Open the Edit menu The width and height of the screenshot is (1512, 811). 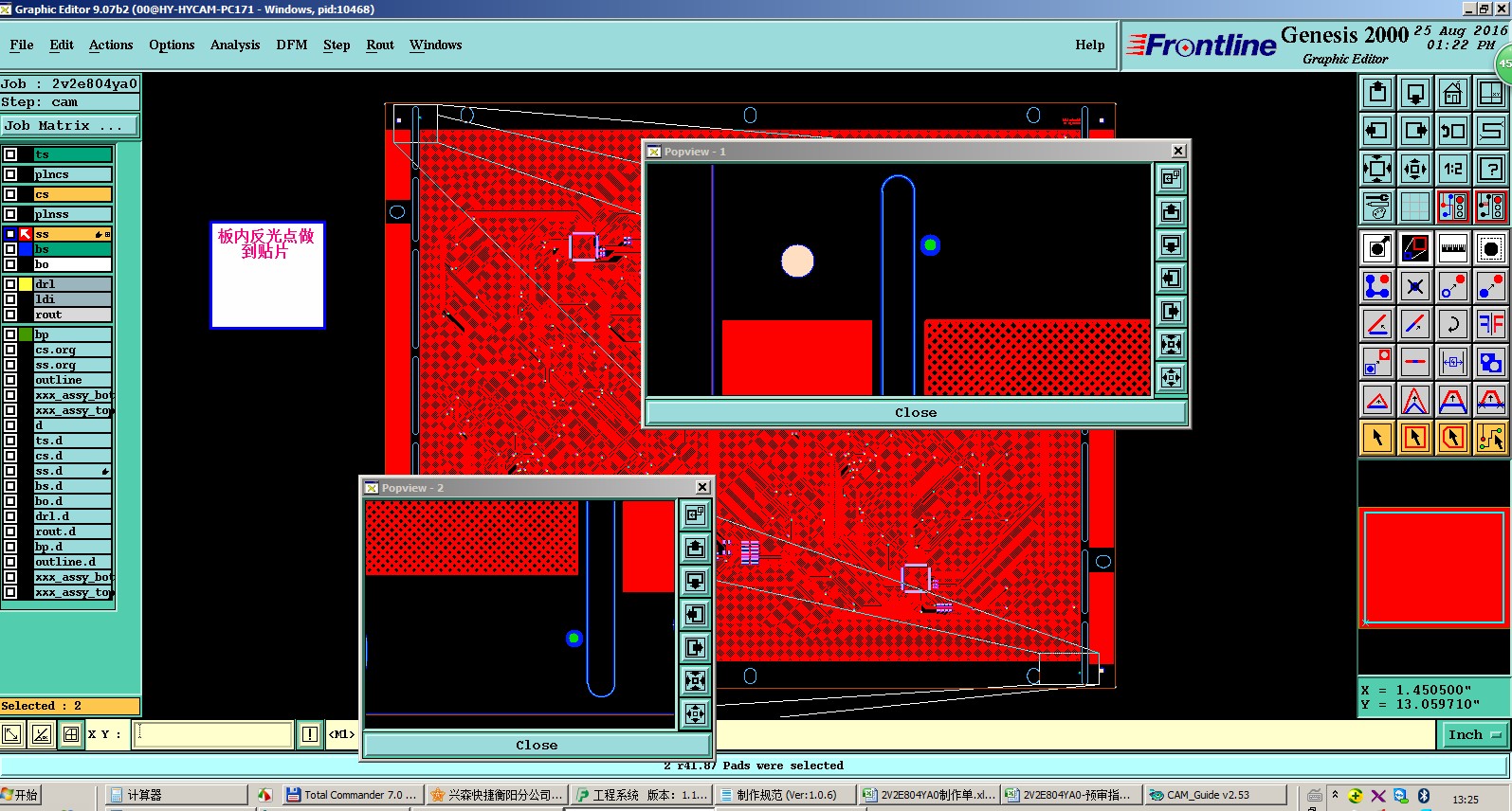62,45
